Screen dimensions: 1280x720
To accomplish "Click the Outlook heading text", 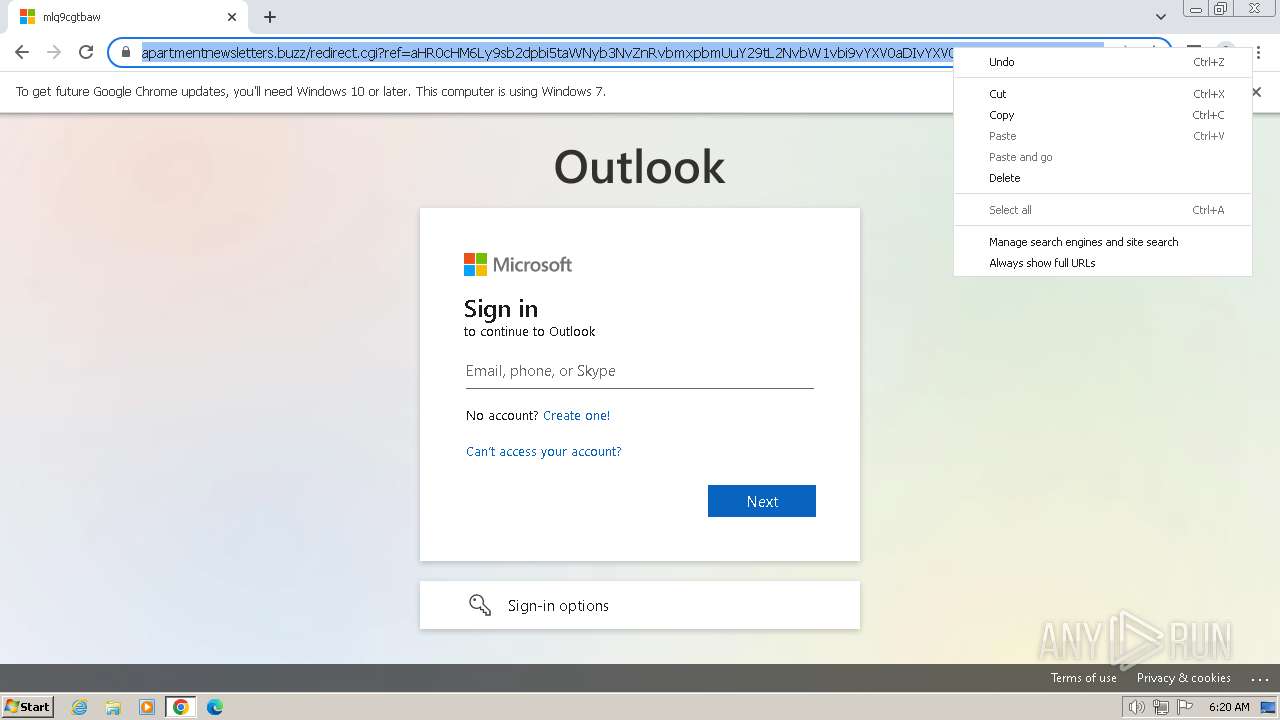I will [x=639, y=167].
